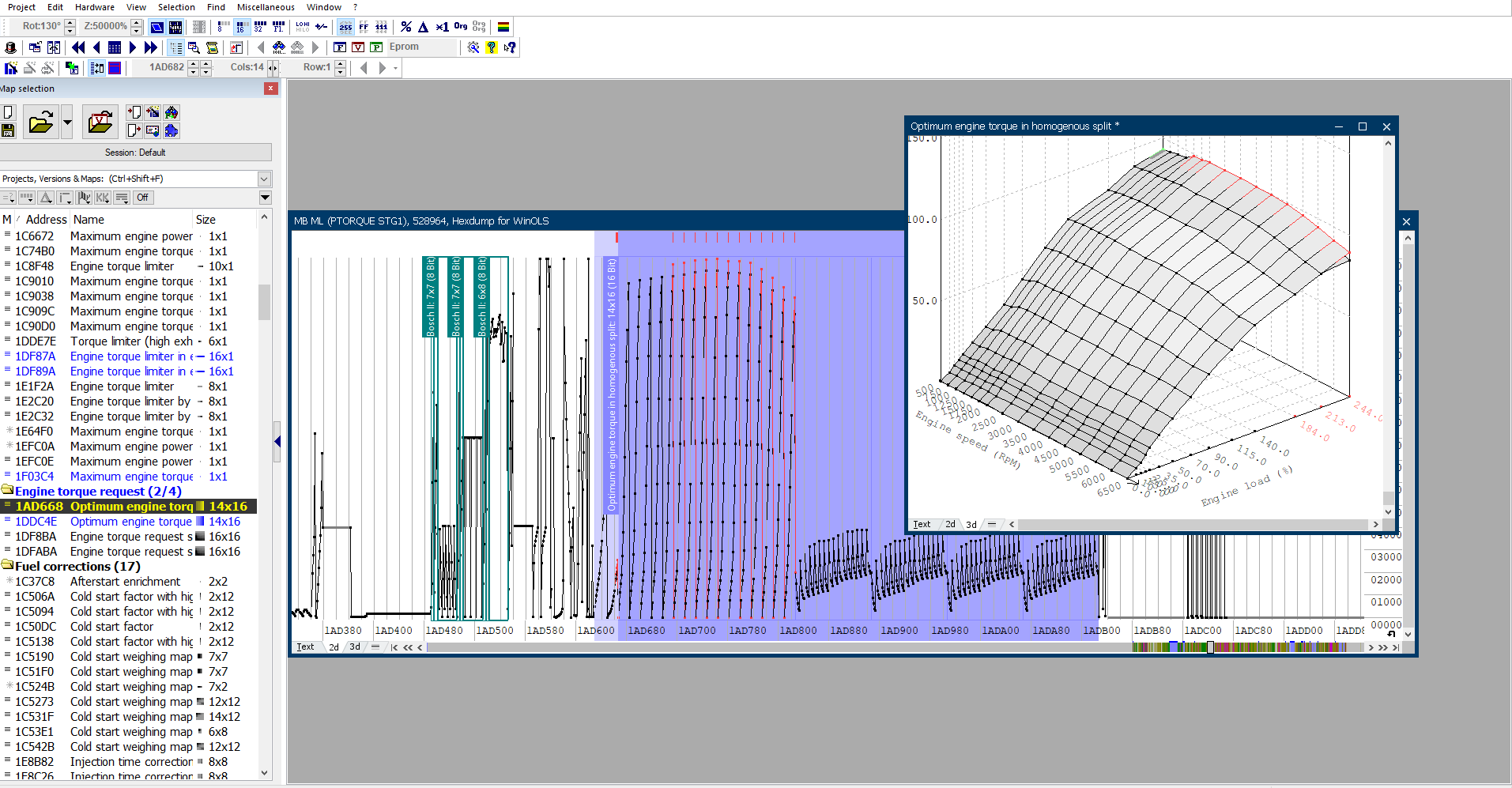Screen dimensions: 1512x788
Task: Click the rainbow color display icon
Action: tap(503, 27)
